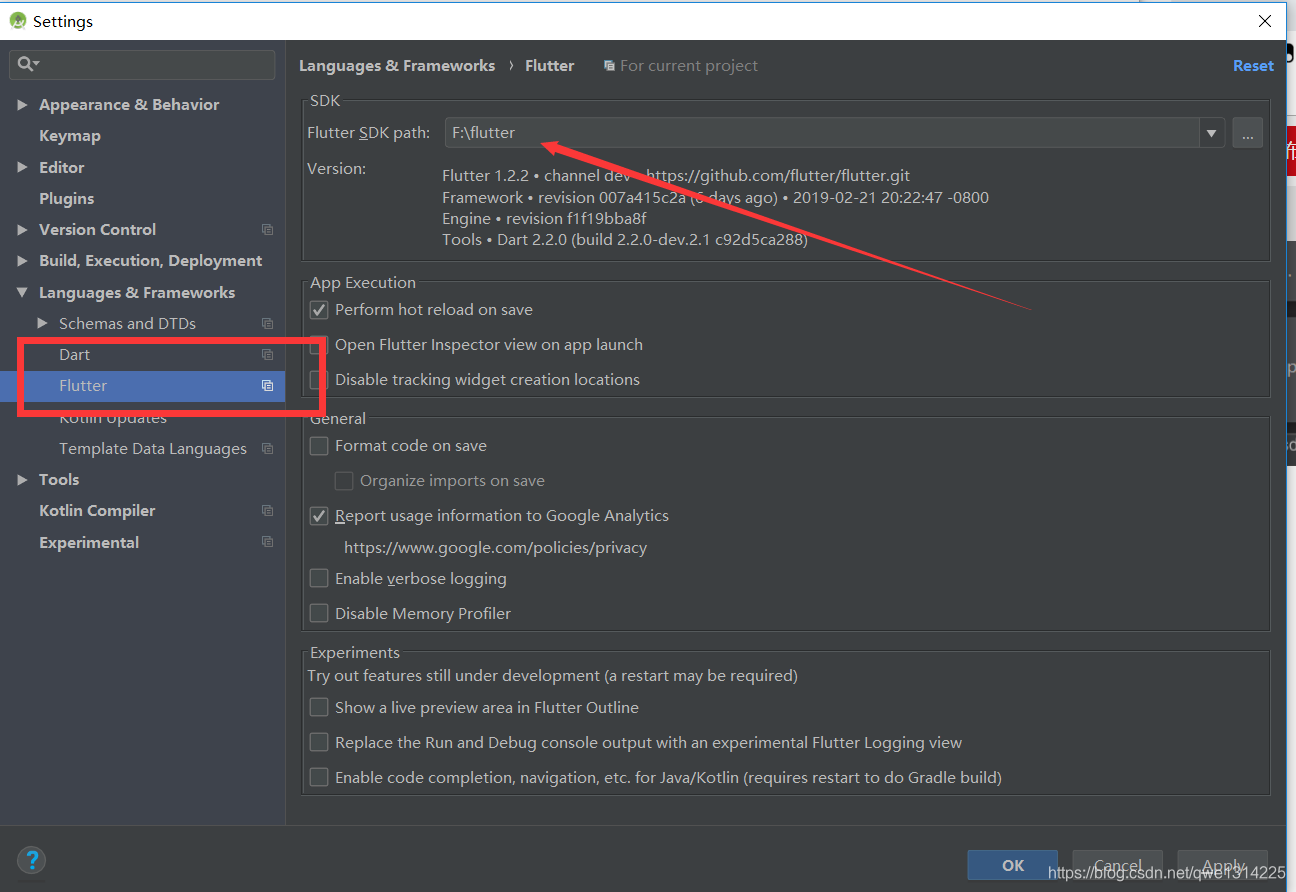Screen dimensions: 1296x892
Task: Browse for Flutter SDK path with ellipsis button
Action: coord(1247,132)
